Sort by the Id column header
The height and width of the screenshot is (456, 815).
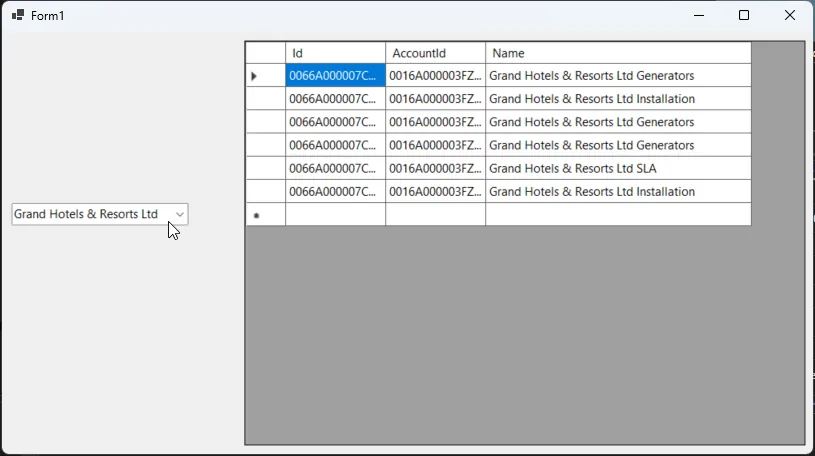tap(335, 53)
